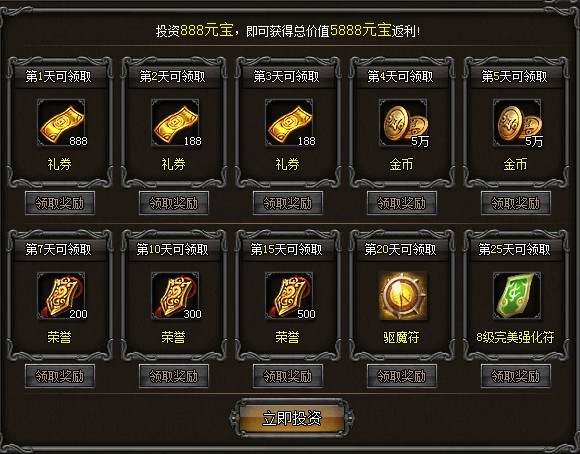Select the 驱魔符 compass talisman icon
Viewport: 580px width, 454px height.
(x=403, y=296)
